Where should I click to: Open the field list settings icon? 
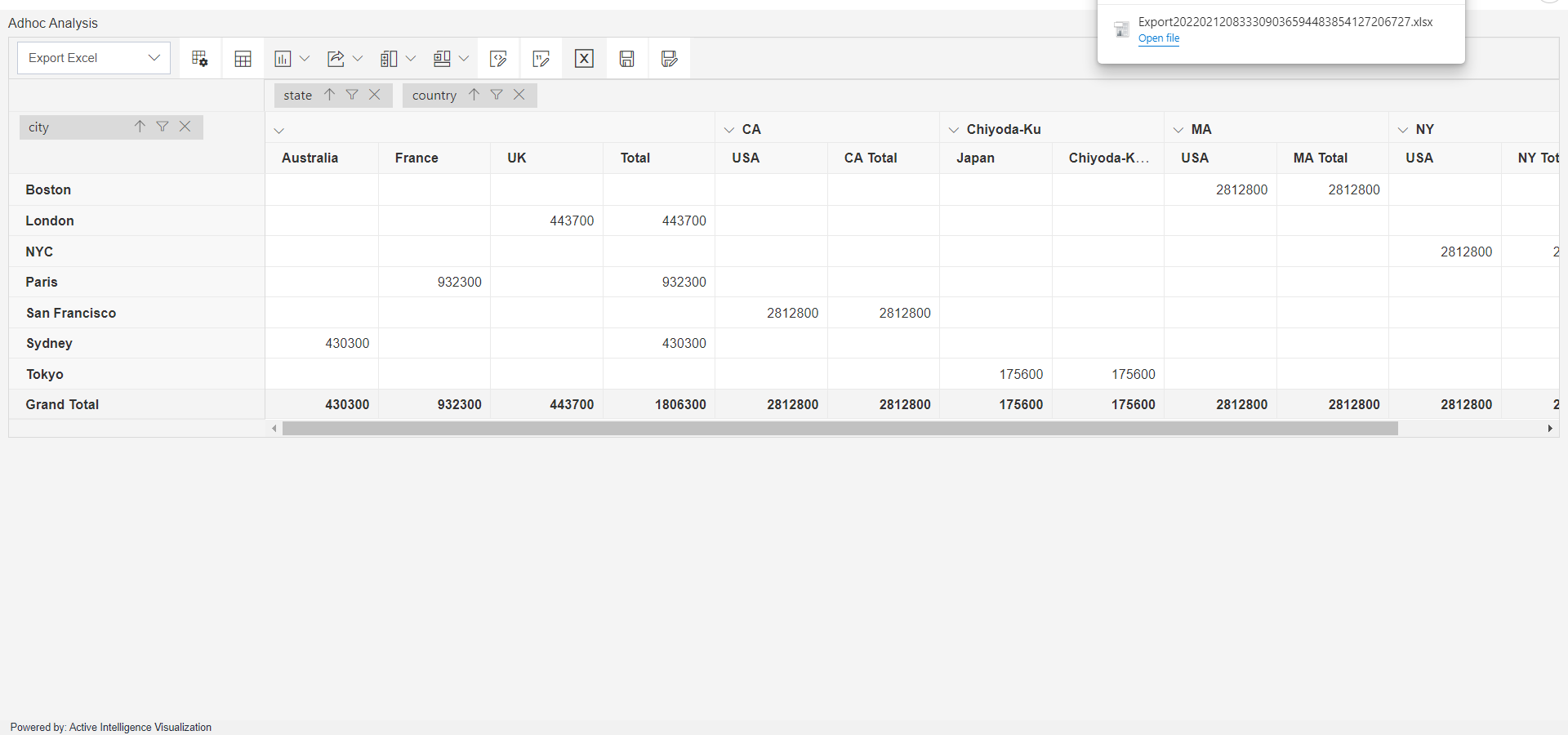tap(200, 58)
